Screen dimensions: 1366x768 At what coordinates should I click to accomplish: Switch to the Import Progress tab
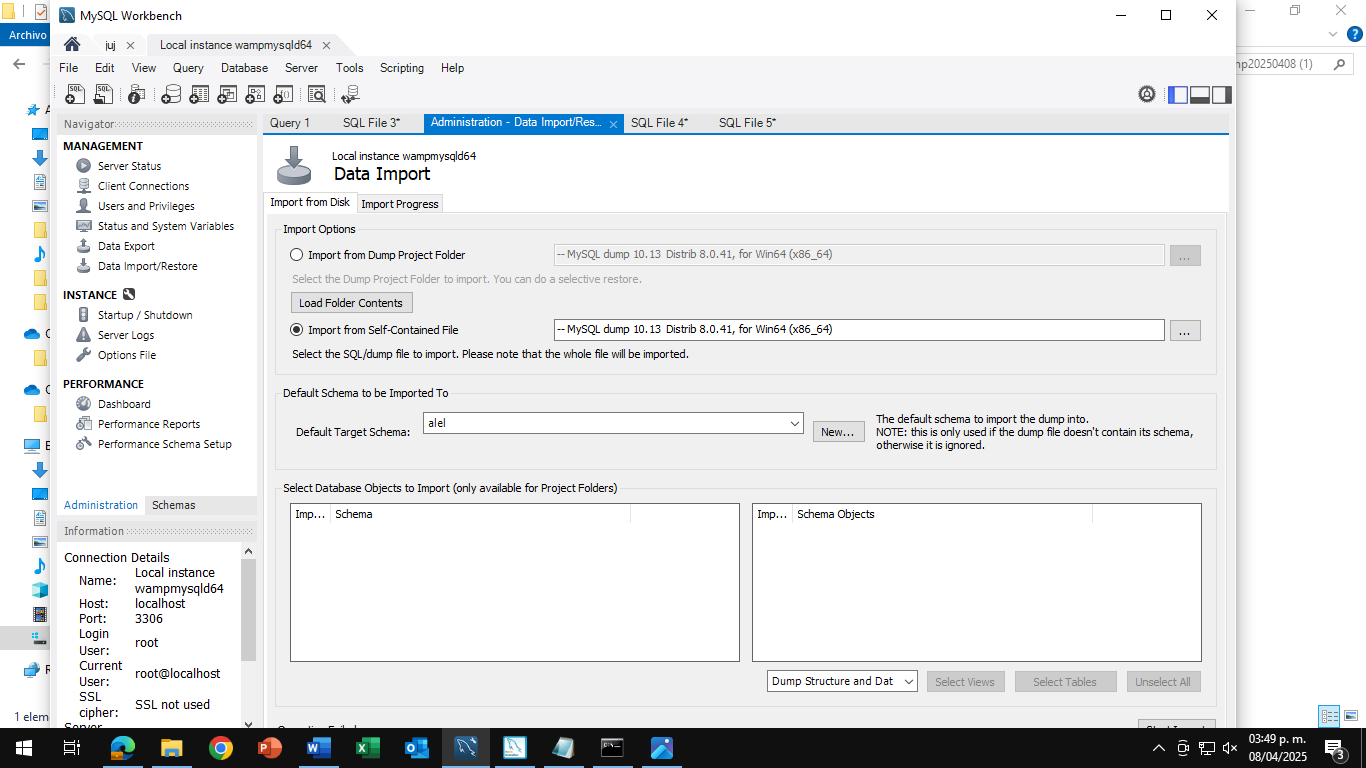(400, 204)
